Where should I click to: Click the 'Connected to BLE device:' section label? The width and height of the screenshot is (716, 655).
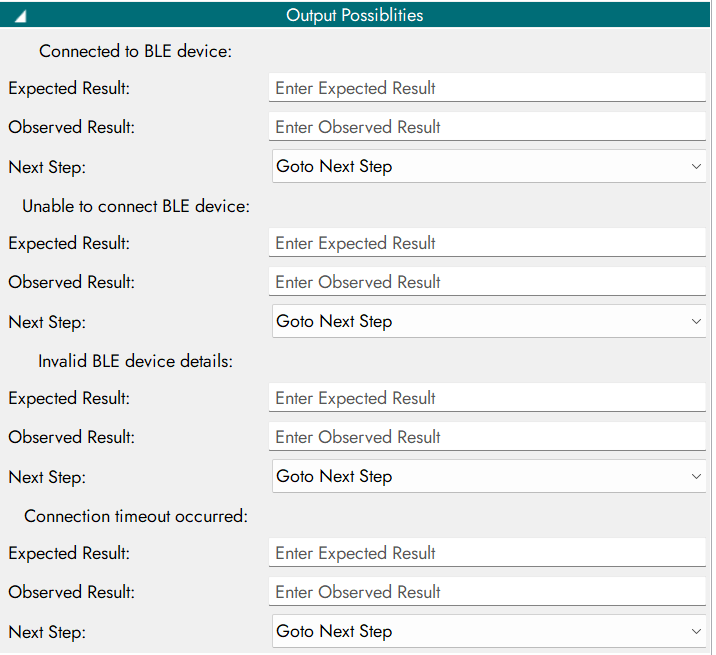point(135,51)
